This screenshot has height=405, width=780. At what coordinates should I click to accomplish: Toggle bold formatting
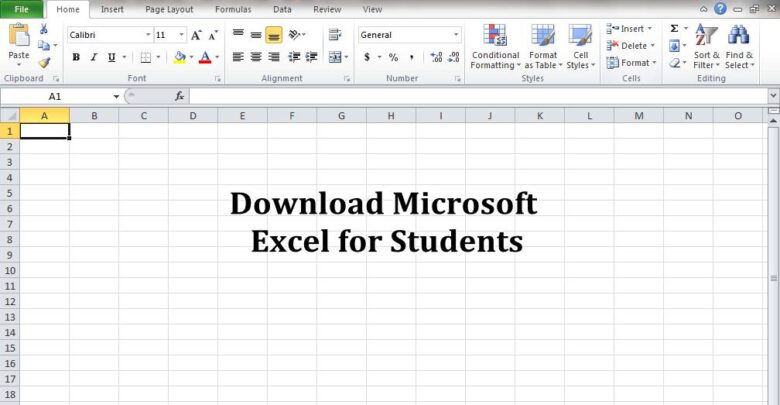[x=76, y=57]
